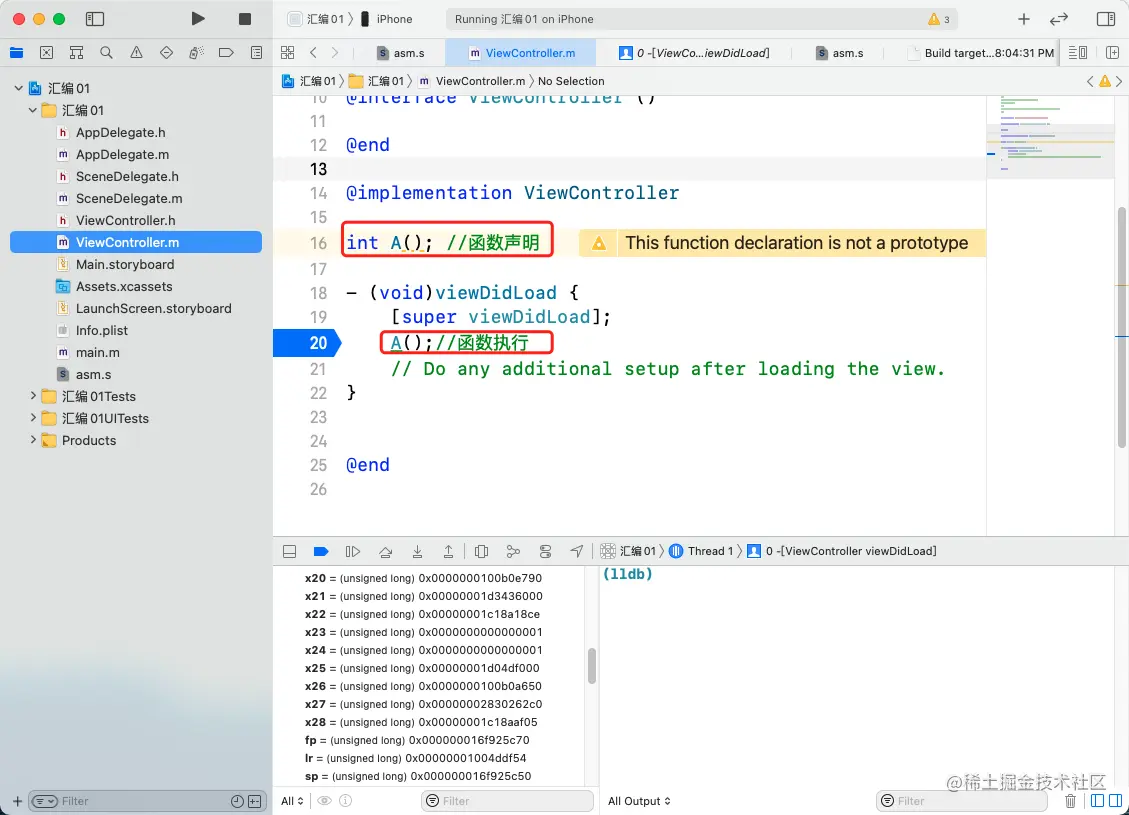Open AppDelegate.m in the navigator
Screen dimensions: 1129x815
tap(122, 154)
